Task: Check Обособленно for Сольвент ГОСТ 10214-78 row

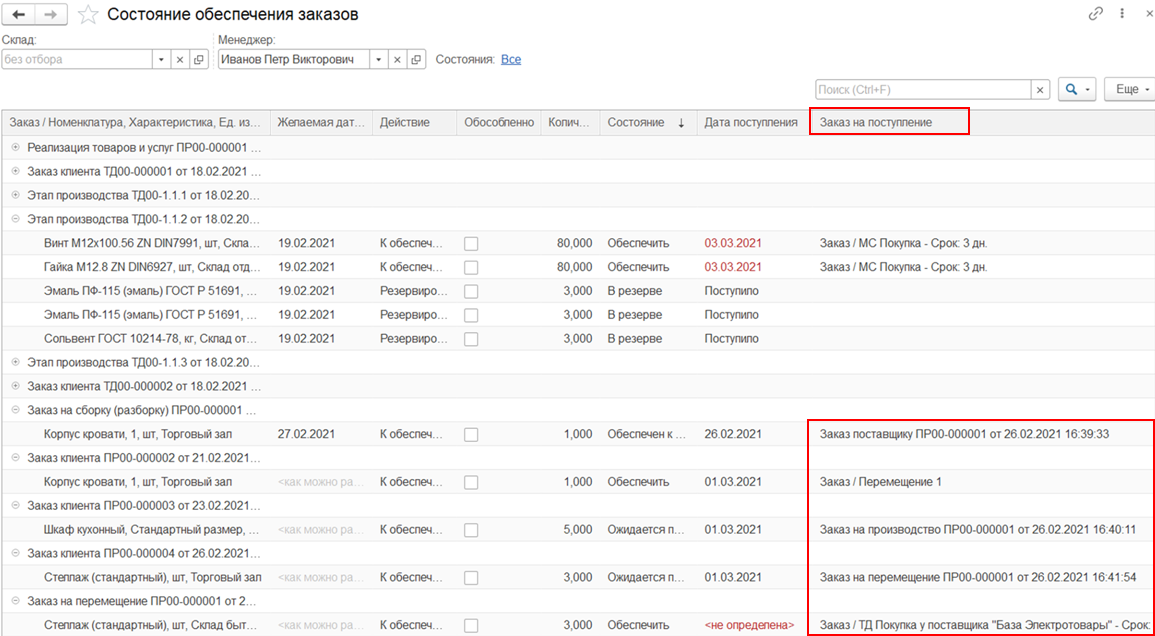Action: pos(471,338)
